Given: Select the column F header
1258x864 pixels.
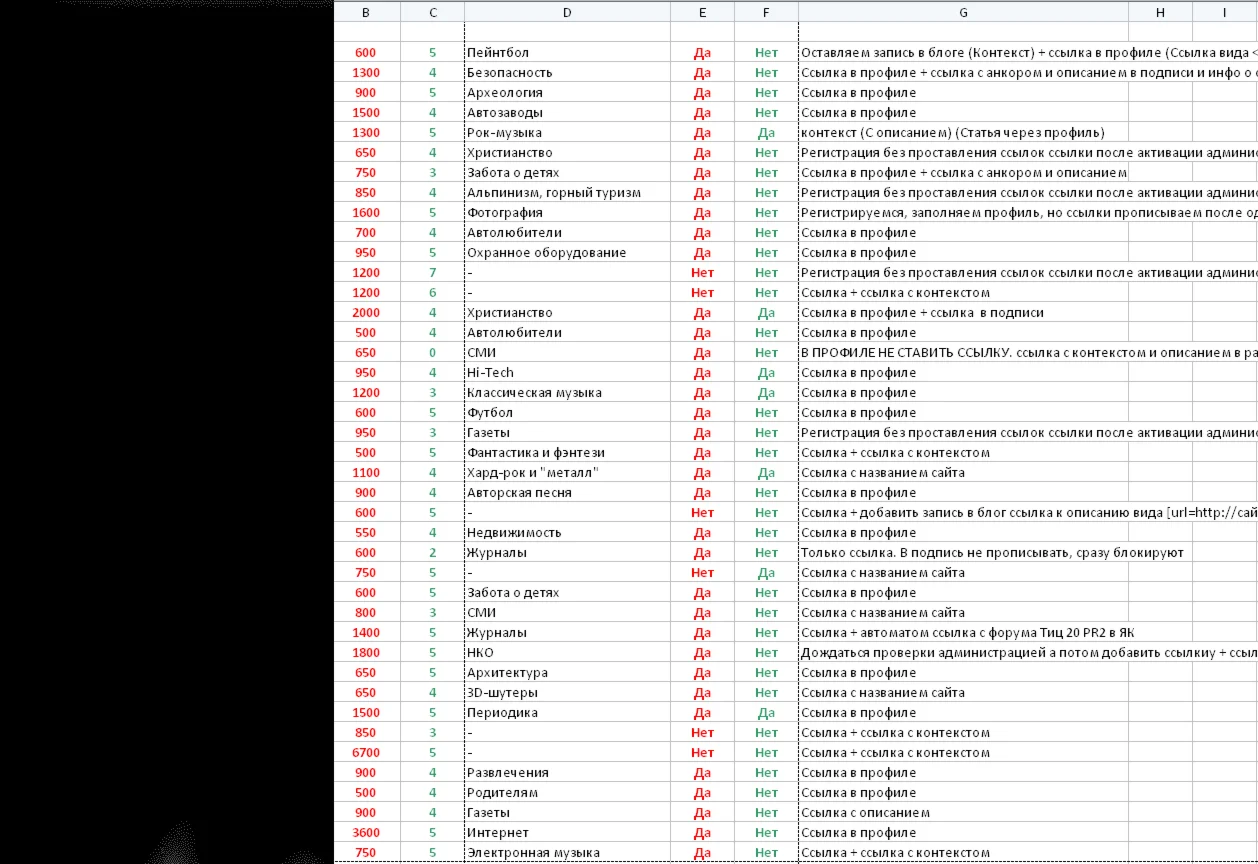Looking at the screenshot, I should tap(765, 12).
